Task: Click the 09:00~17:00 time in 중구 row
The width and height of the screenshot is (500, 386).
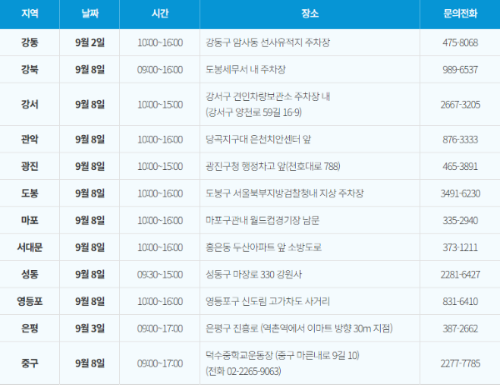Action: tap(160, 363)
